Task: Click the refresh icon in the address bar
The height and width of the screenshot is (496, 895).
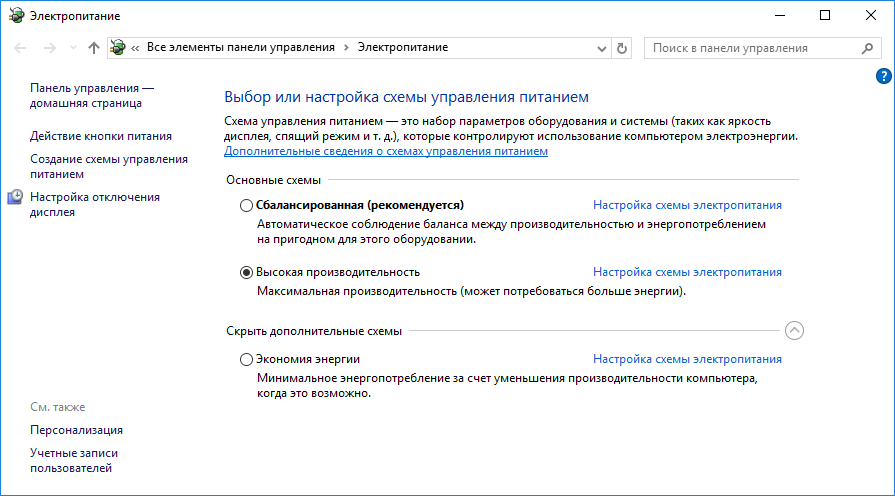Action: [x=623, y=48]
